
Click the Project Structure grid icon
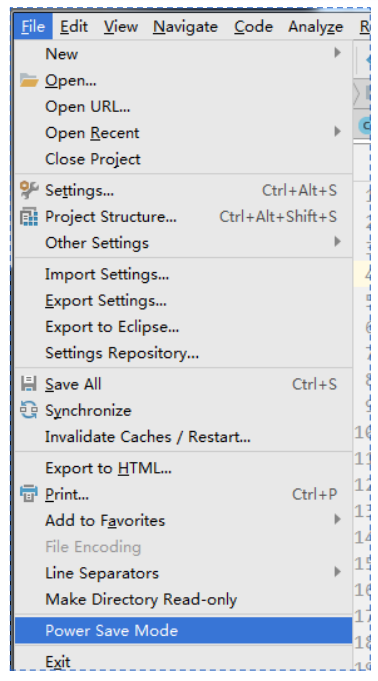(x=29, y=217)
